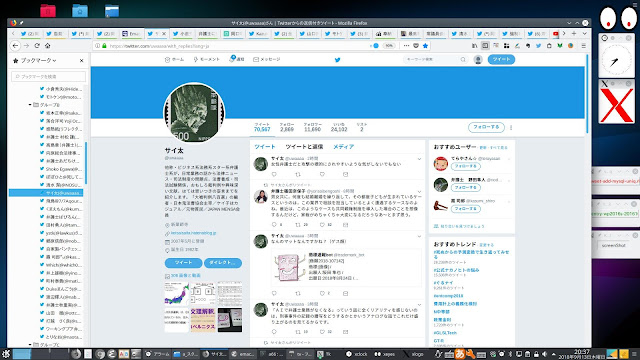Screen dimensions: 640x360
Task: Click the Twitter extension icon in toolbar
Action: 538,46
